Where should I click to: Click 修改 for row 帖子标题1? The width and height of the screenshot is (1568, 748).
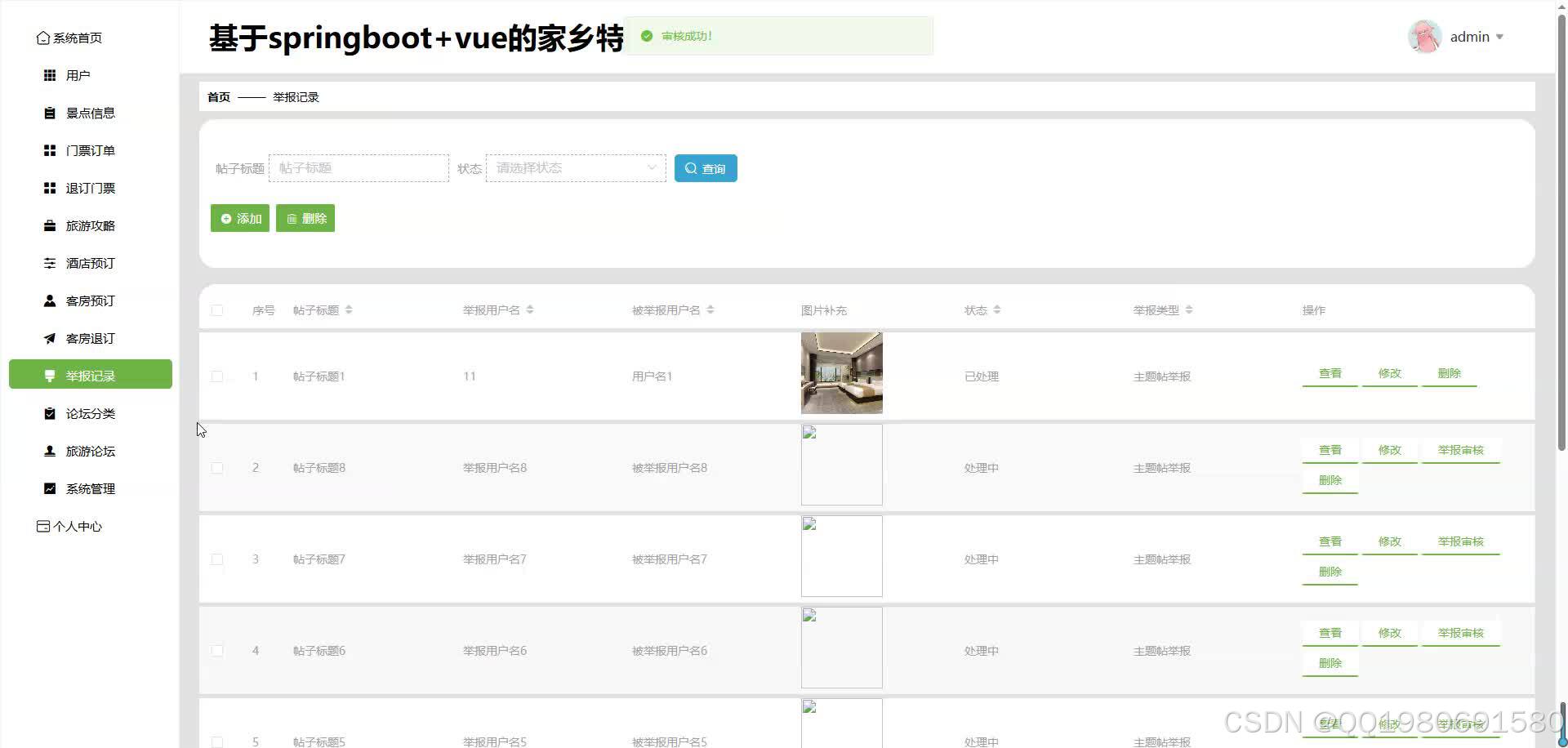pos(1390,373)
